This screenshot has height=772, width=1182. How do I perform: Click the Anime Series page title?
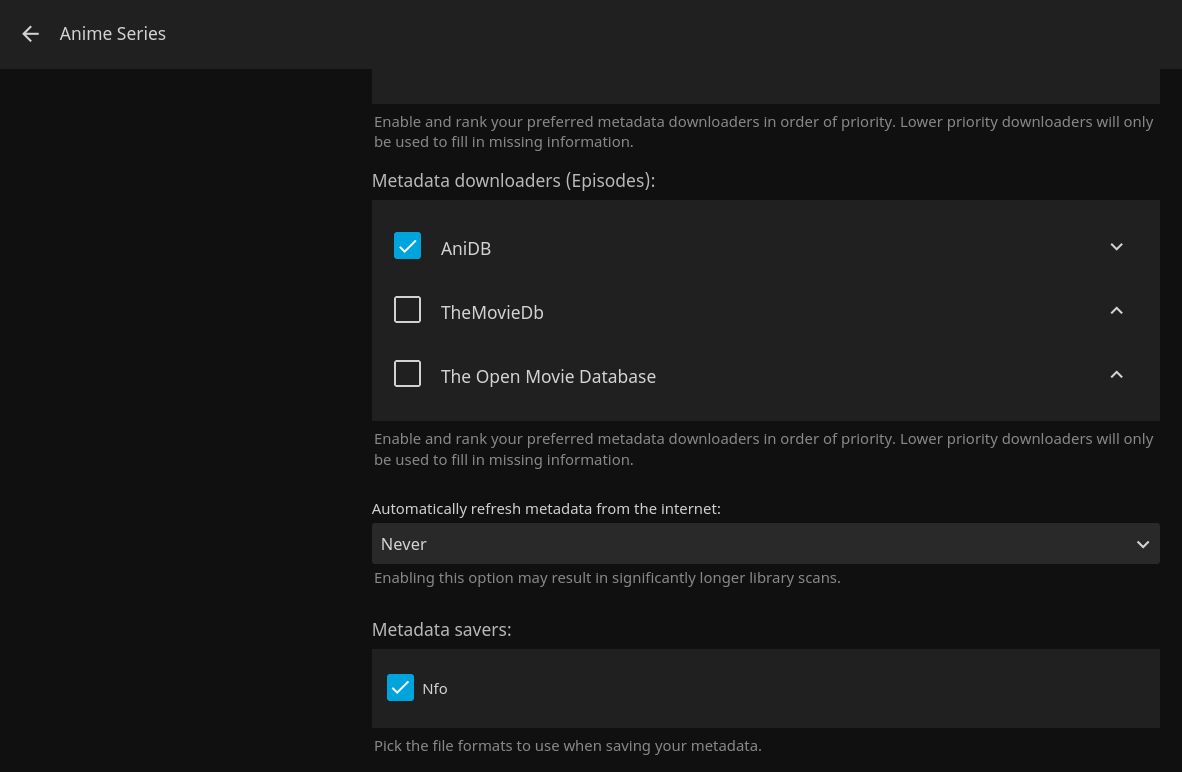coord(113,34)
